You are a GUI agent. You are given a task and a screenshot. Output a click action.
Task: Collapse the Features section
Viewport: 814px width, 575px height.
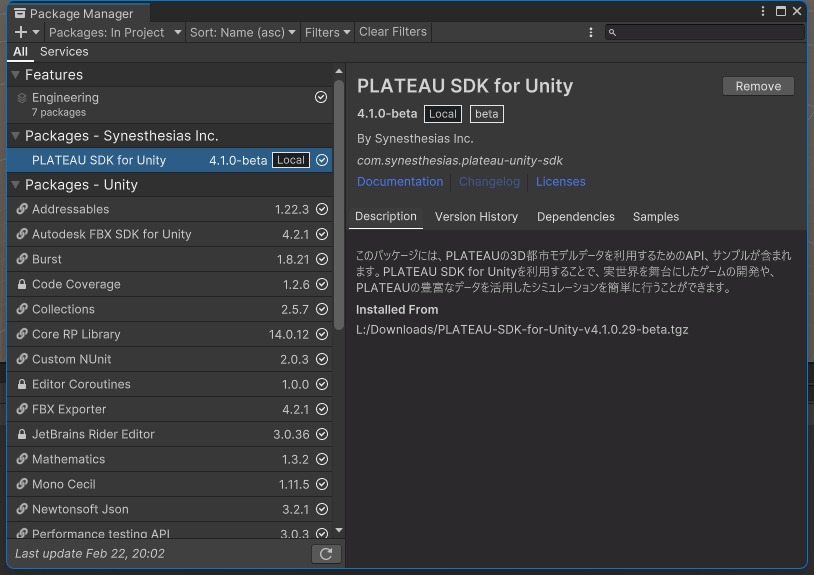[x=16, y=75]
